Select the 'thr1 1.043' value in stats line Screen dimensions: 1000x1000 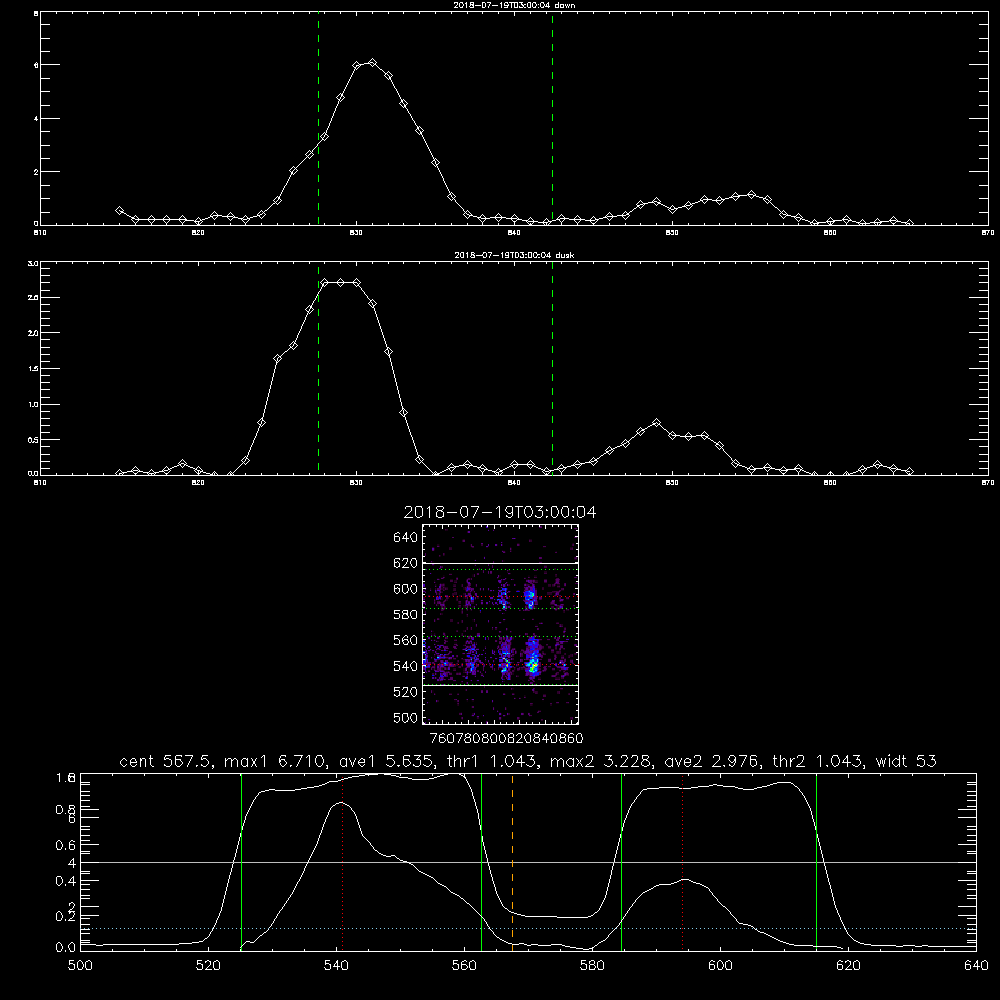point(493,761)
